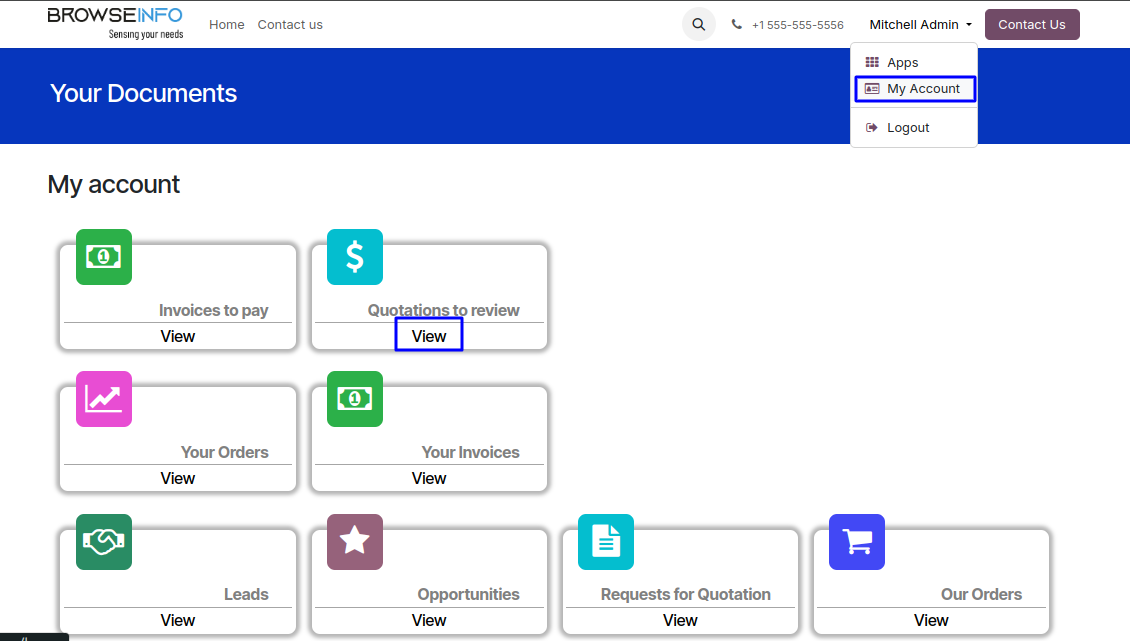The width and height of the screenshot is (1130, 641).
Task: Click the Quotations to review label
Action: pyautogui.click(x=443, y=310)
